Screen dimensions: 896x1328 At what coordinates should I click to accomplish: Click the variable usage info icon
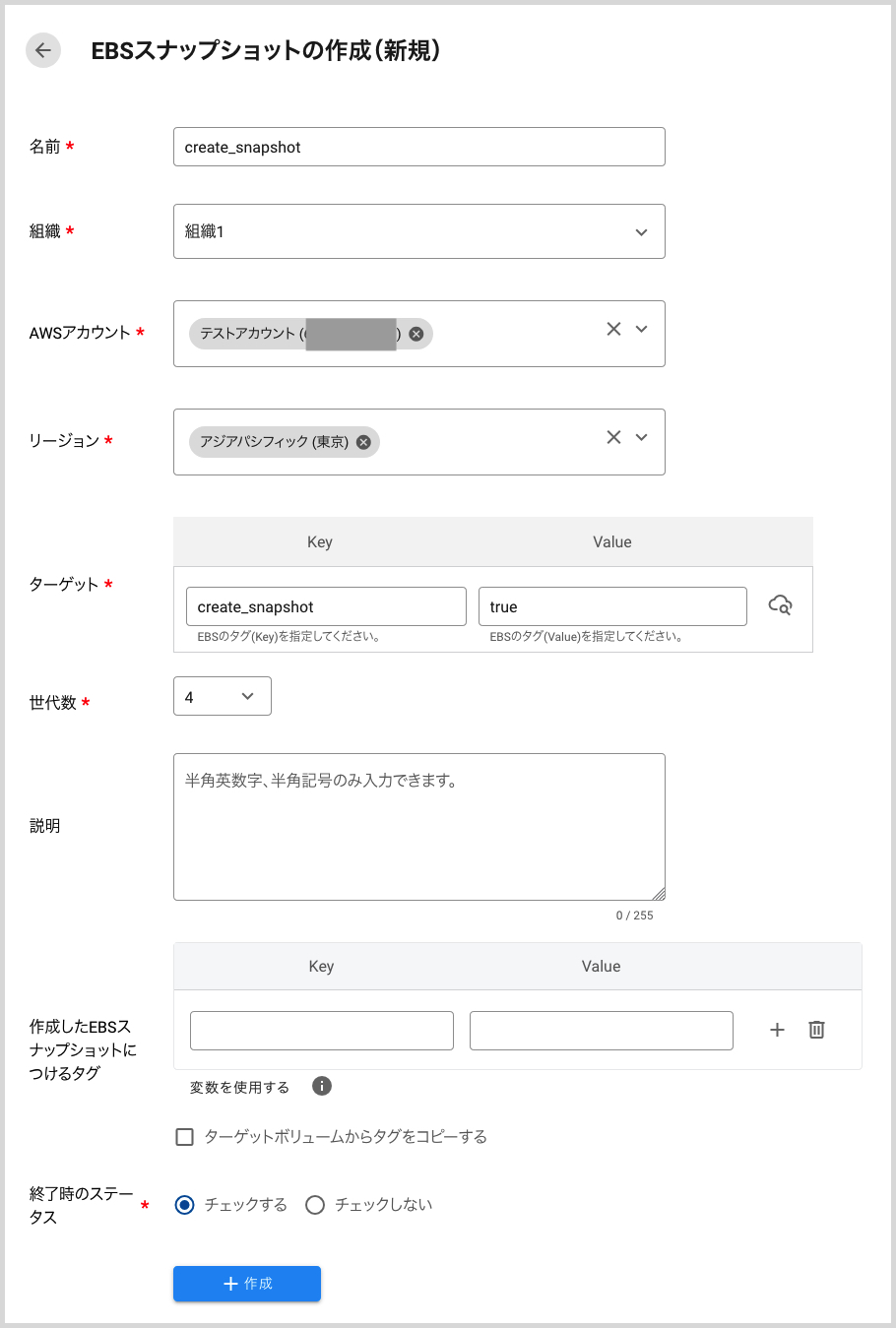pos(321,1086)
